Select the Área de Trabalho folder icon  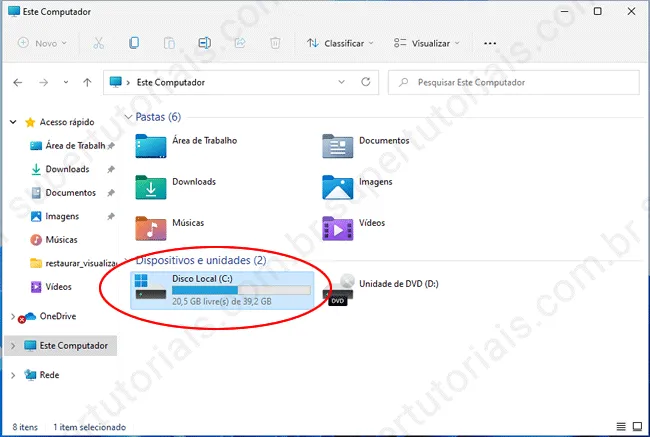coord(150,146)
